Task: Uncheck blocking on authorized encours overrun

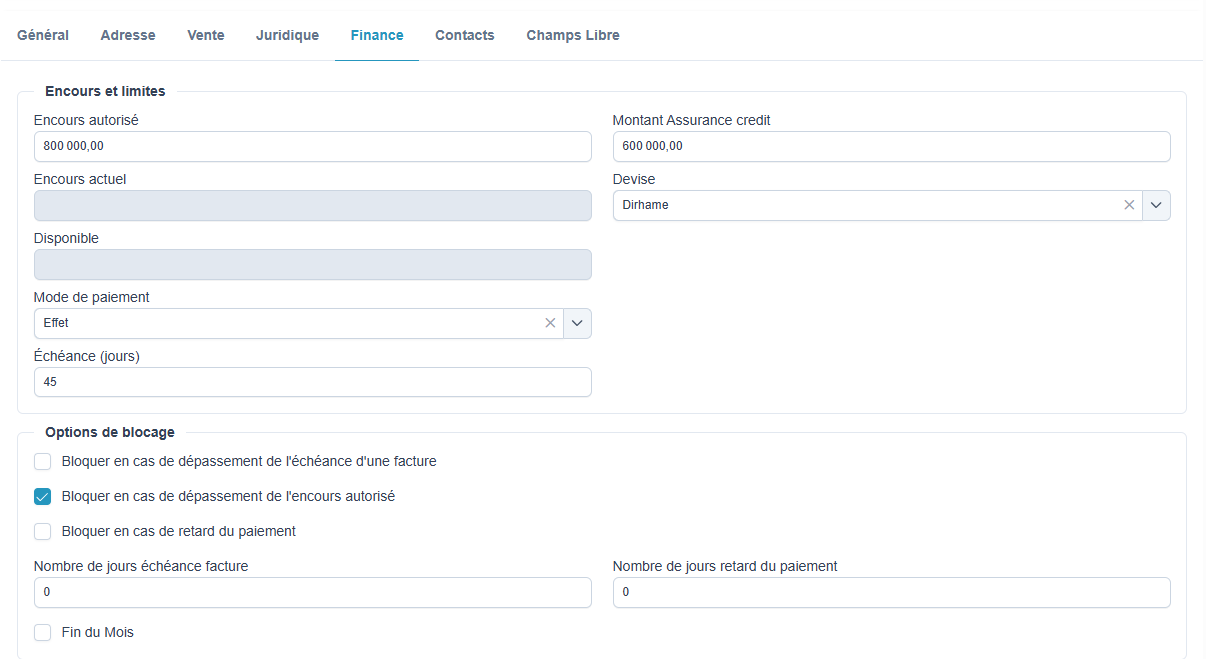Action: pos(43,496)
